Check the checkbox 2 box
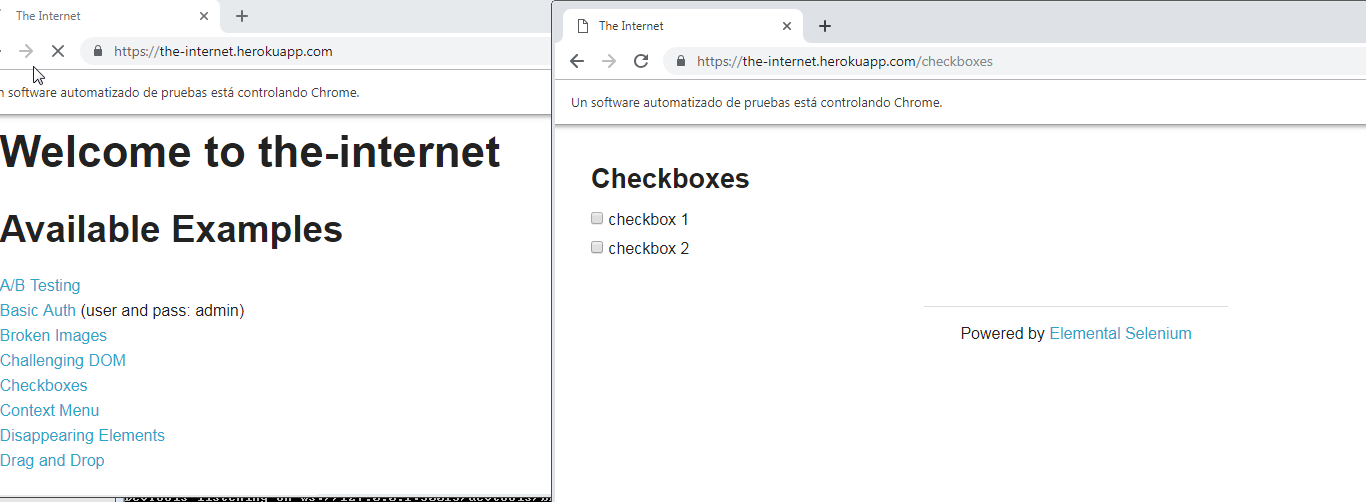This screenshot has height=502, width=1366. pos(597,247)
